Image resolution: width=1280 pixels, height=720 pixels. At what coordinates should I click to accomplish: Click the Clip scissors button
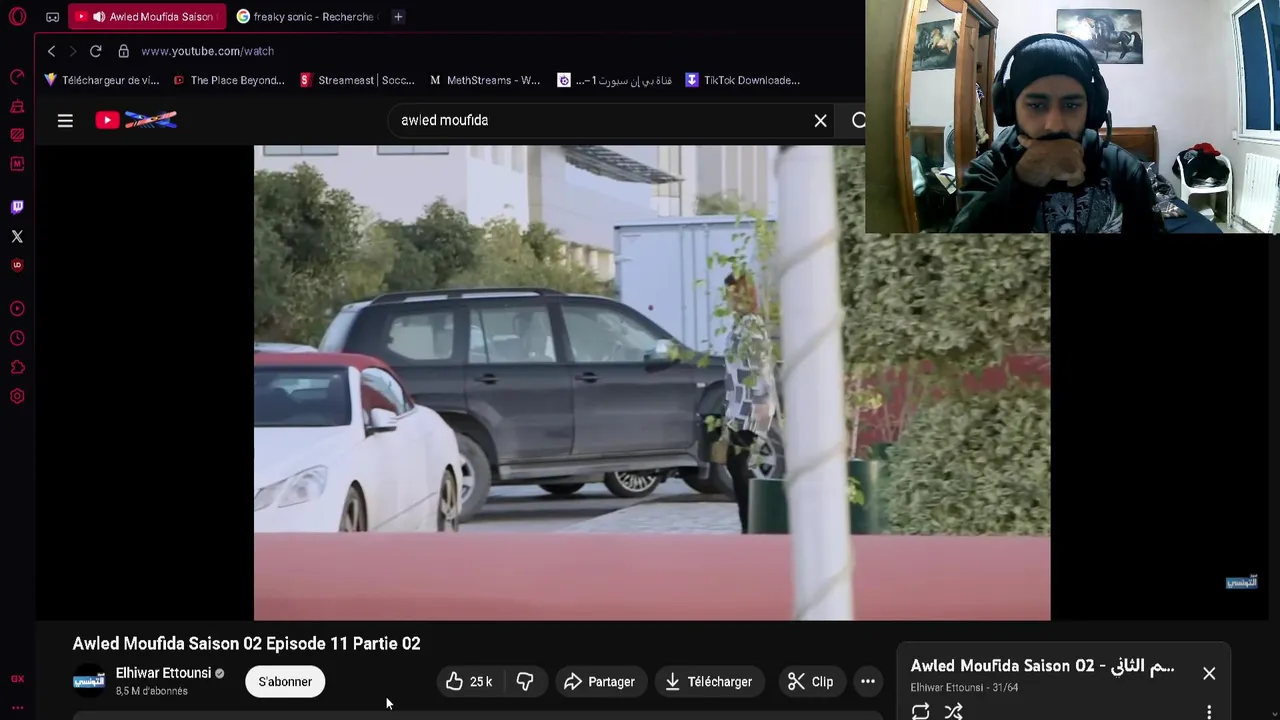click(x=810, y=681)
